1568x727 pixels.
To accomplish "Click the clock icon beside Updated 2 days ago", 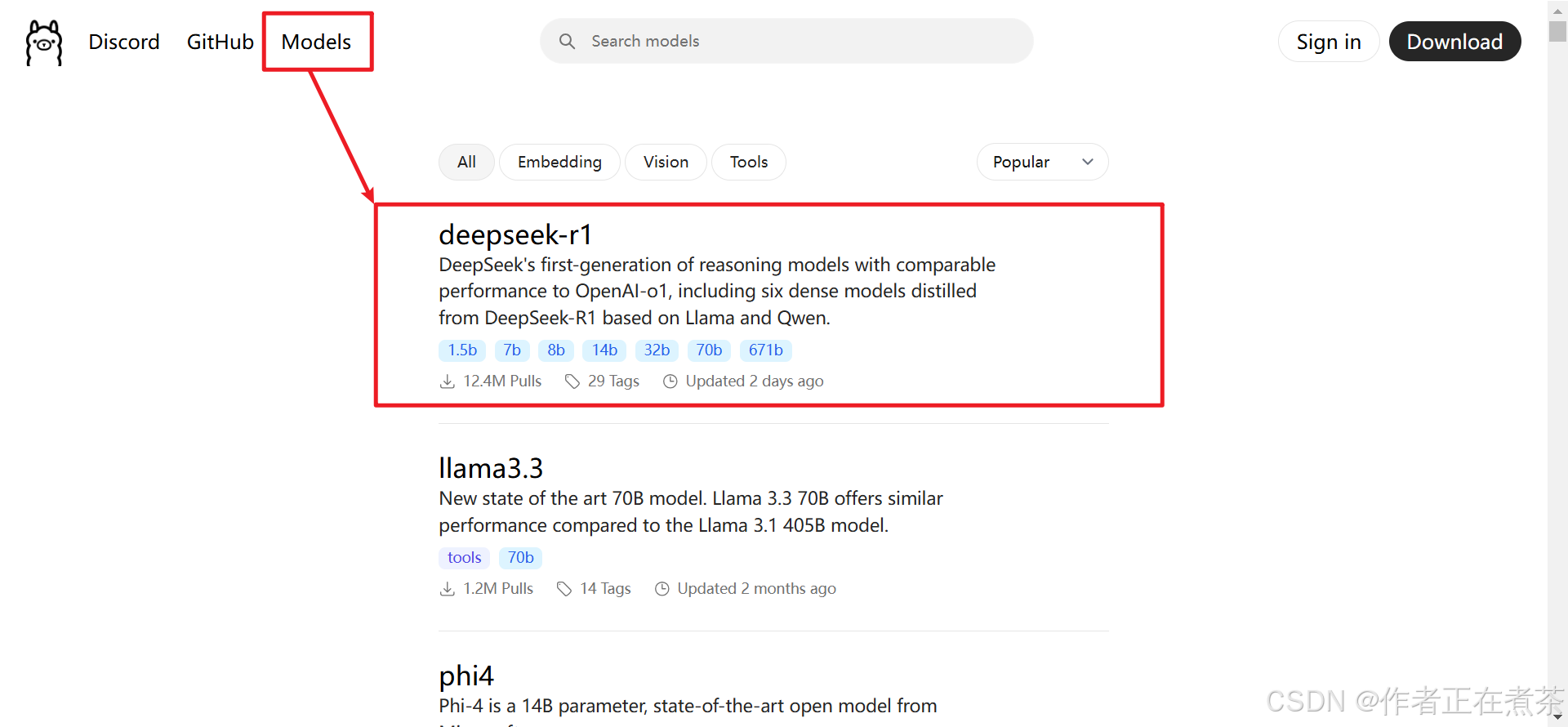I will [x=670, y=381].
